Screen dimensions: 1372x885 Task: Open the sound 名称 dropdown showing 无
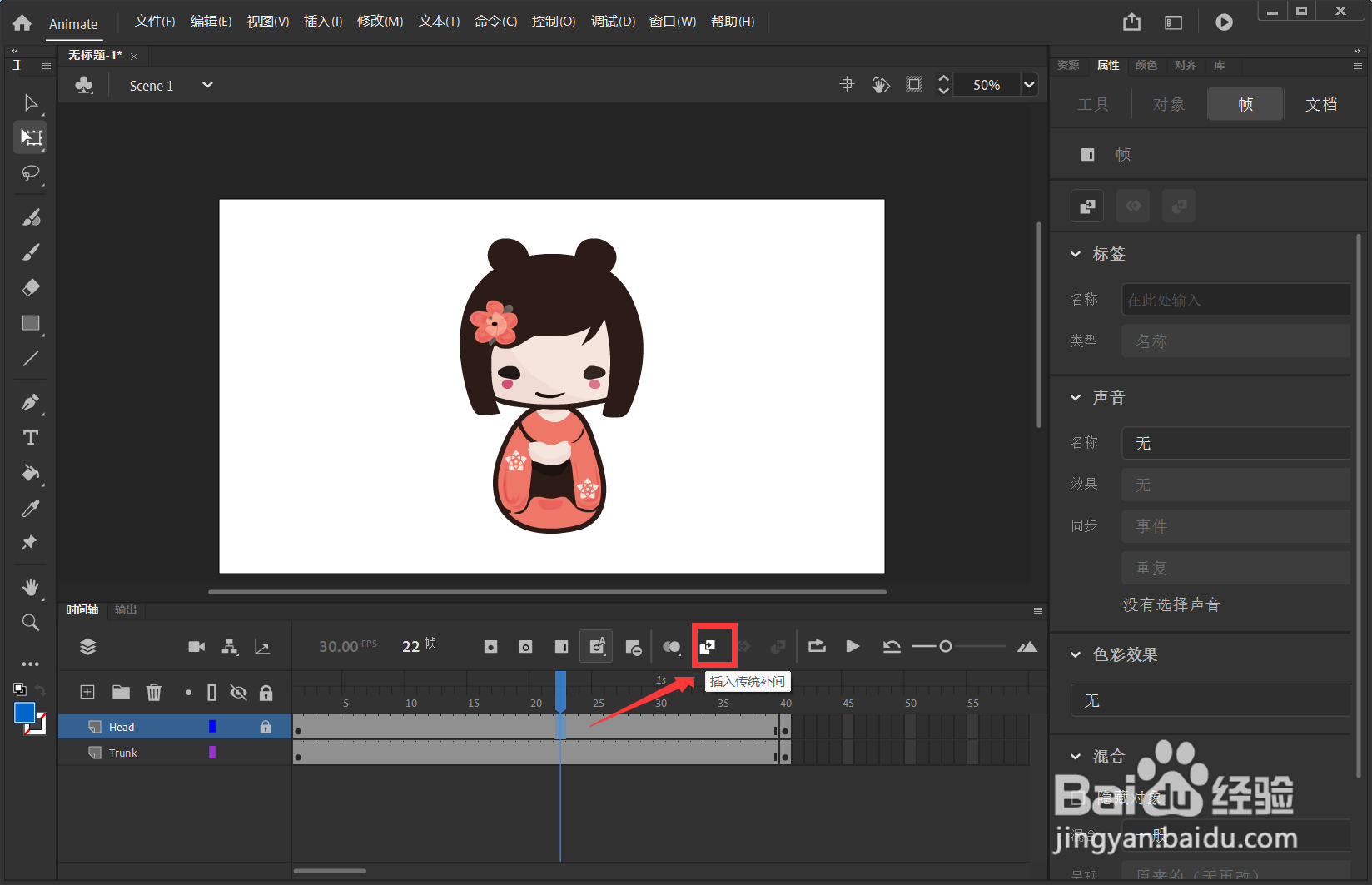click(x=1235, y=443)
